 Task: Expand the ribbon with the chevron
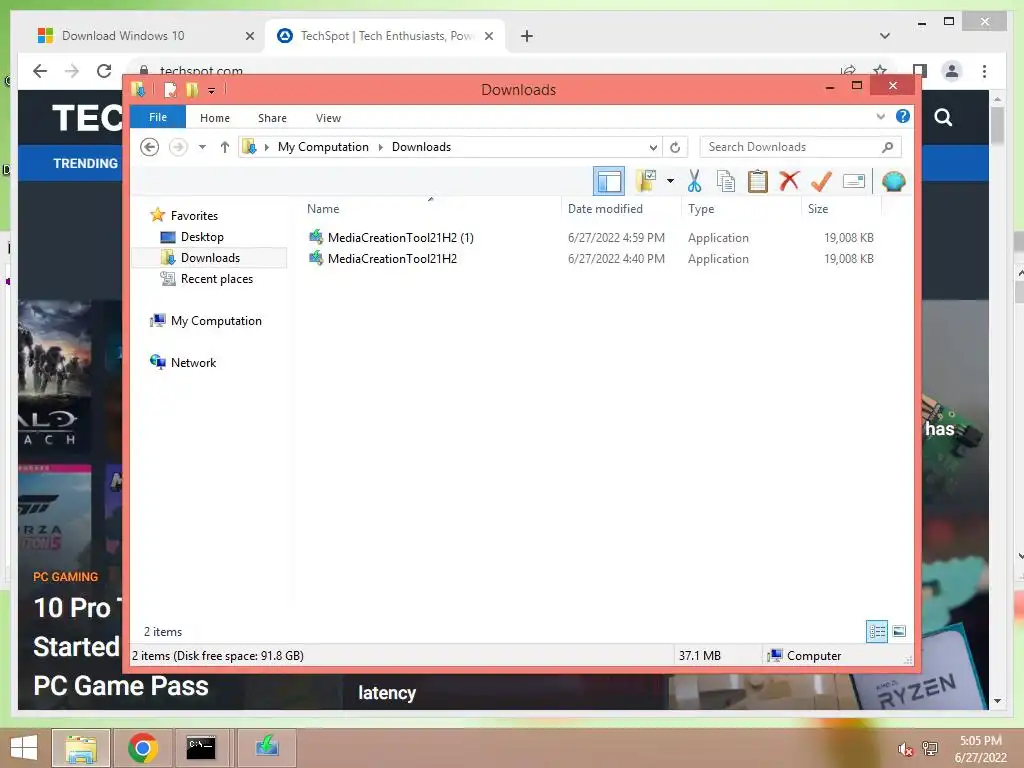pos(880,117)
